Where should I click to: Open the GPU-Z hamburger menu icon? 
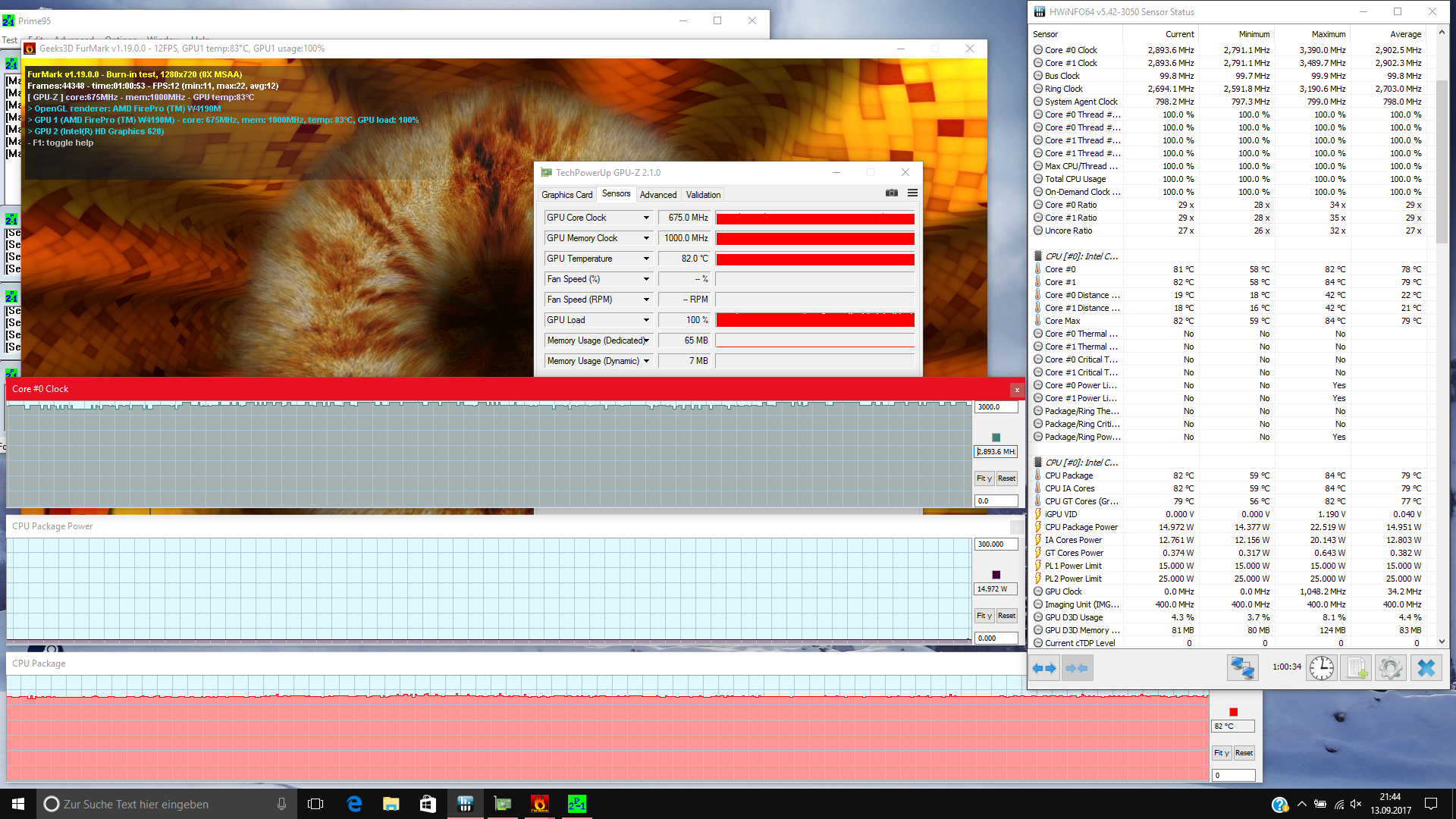point(912,193)
